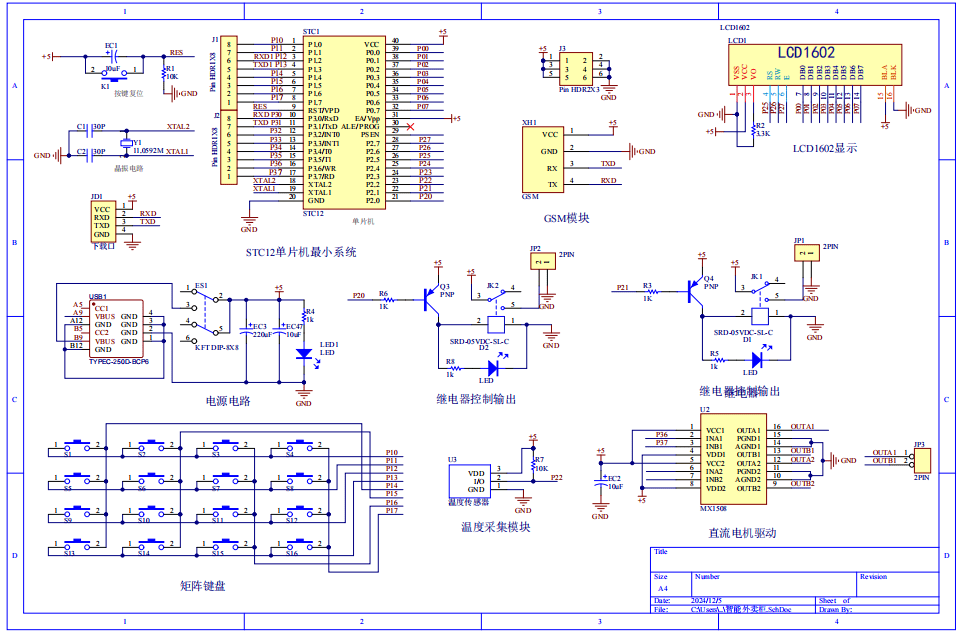962x639 pixels.
Task: Click the XH1 GSM module block
Action: (543, 159)
